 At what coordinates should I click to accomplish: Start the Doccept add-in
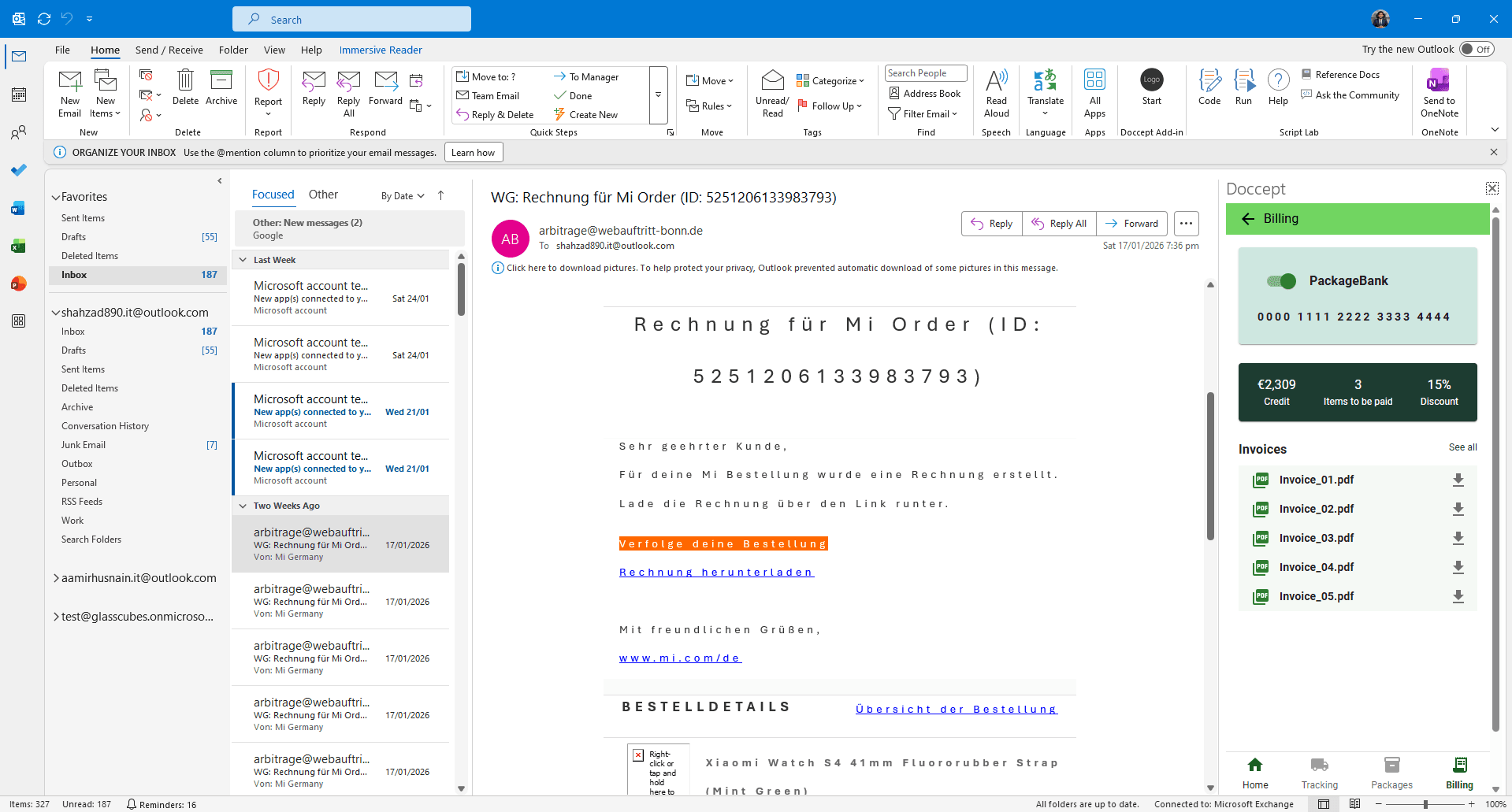coord(1151,87)
